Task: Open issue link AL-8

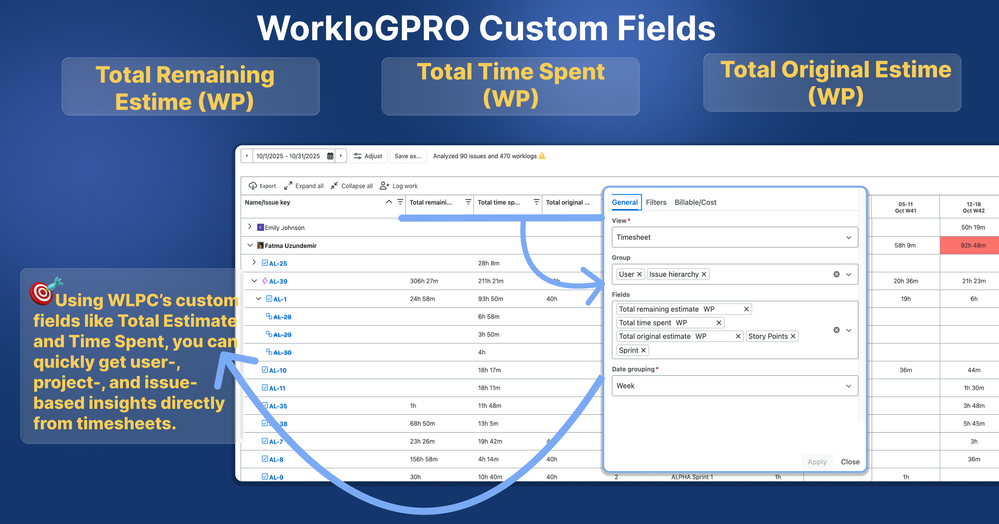Action: 276,460
